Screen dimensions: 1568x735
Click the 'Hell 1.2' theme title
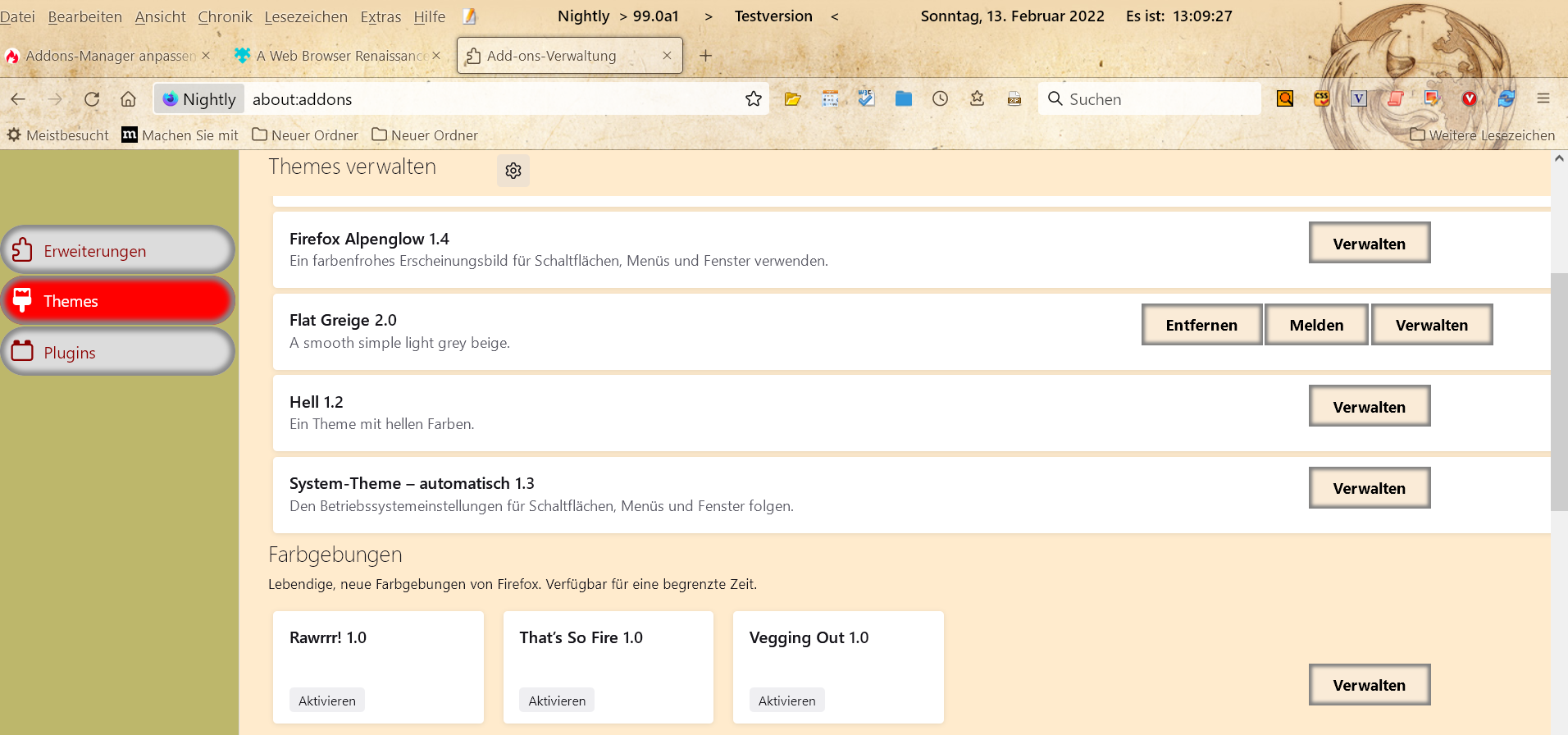pos(317,402)
